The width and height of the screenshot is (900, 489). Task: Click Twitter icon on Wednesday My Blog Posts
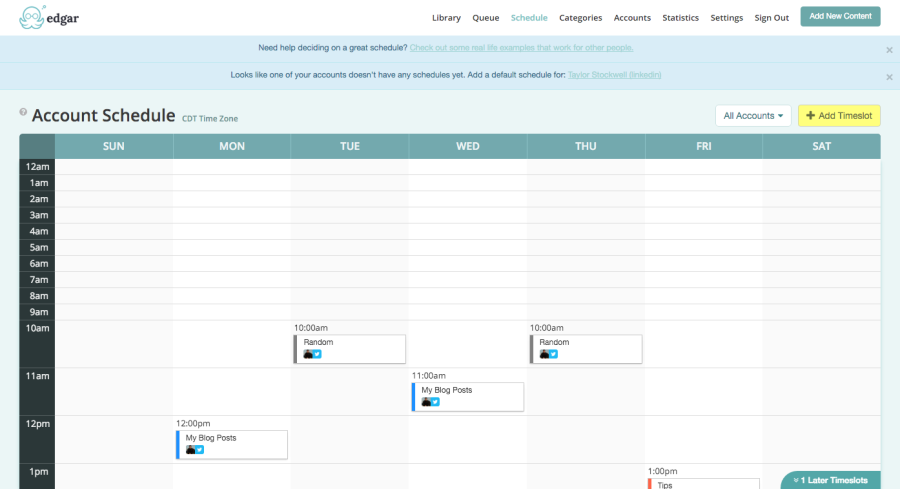tap(435, 402)
